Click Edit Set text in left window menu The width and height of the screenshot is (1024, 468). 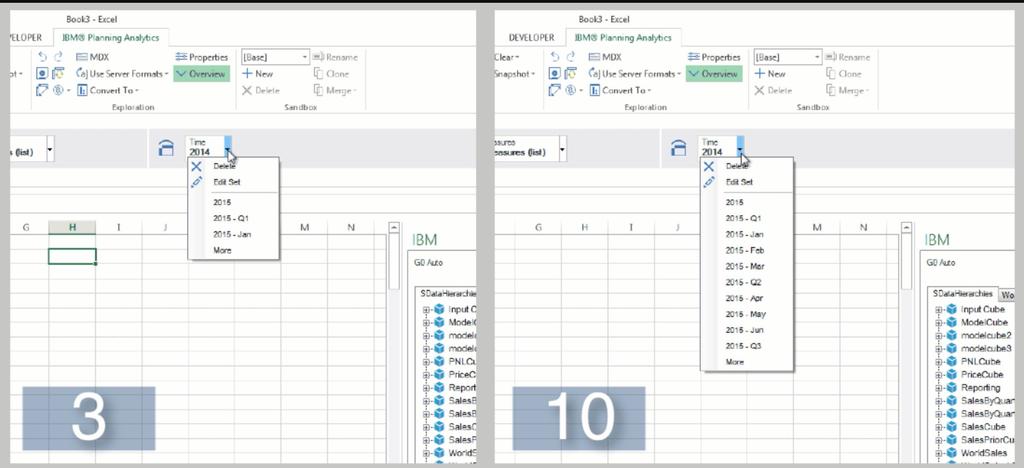(x=227, y=182)
